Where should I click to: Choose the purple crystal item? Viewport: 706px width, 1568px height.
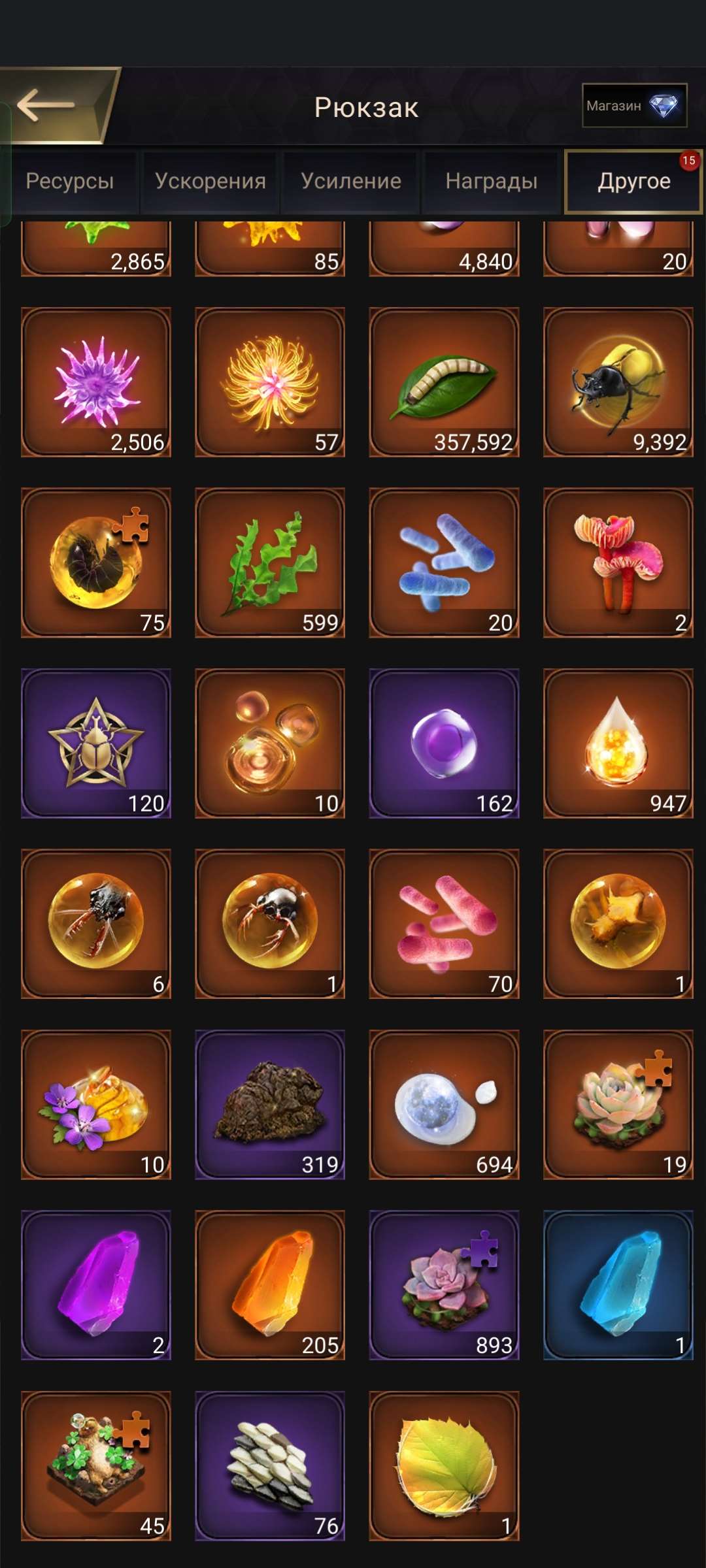point(96,1285)
